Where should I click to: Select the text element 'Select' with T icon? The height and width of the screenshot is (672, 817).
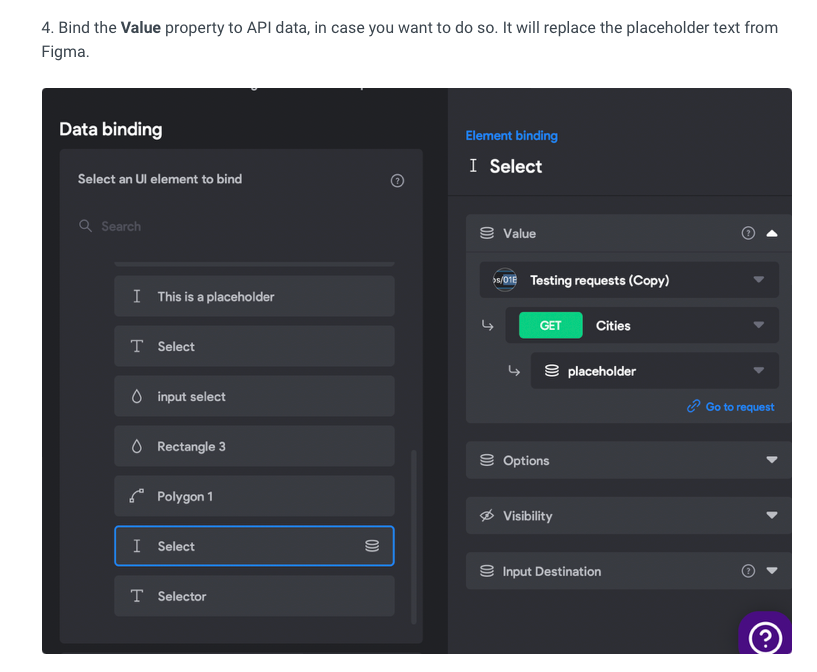[254, 346]
